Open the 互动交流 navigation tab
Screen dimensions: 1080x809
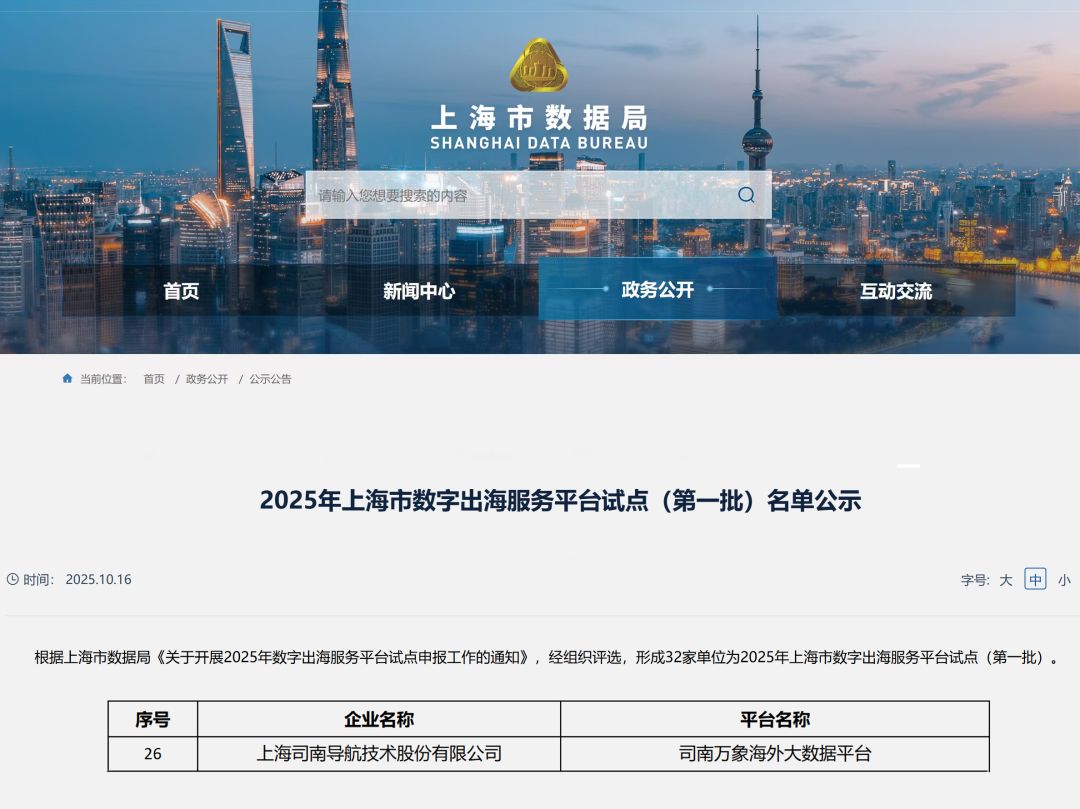click(895, 291)
